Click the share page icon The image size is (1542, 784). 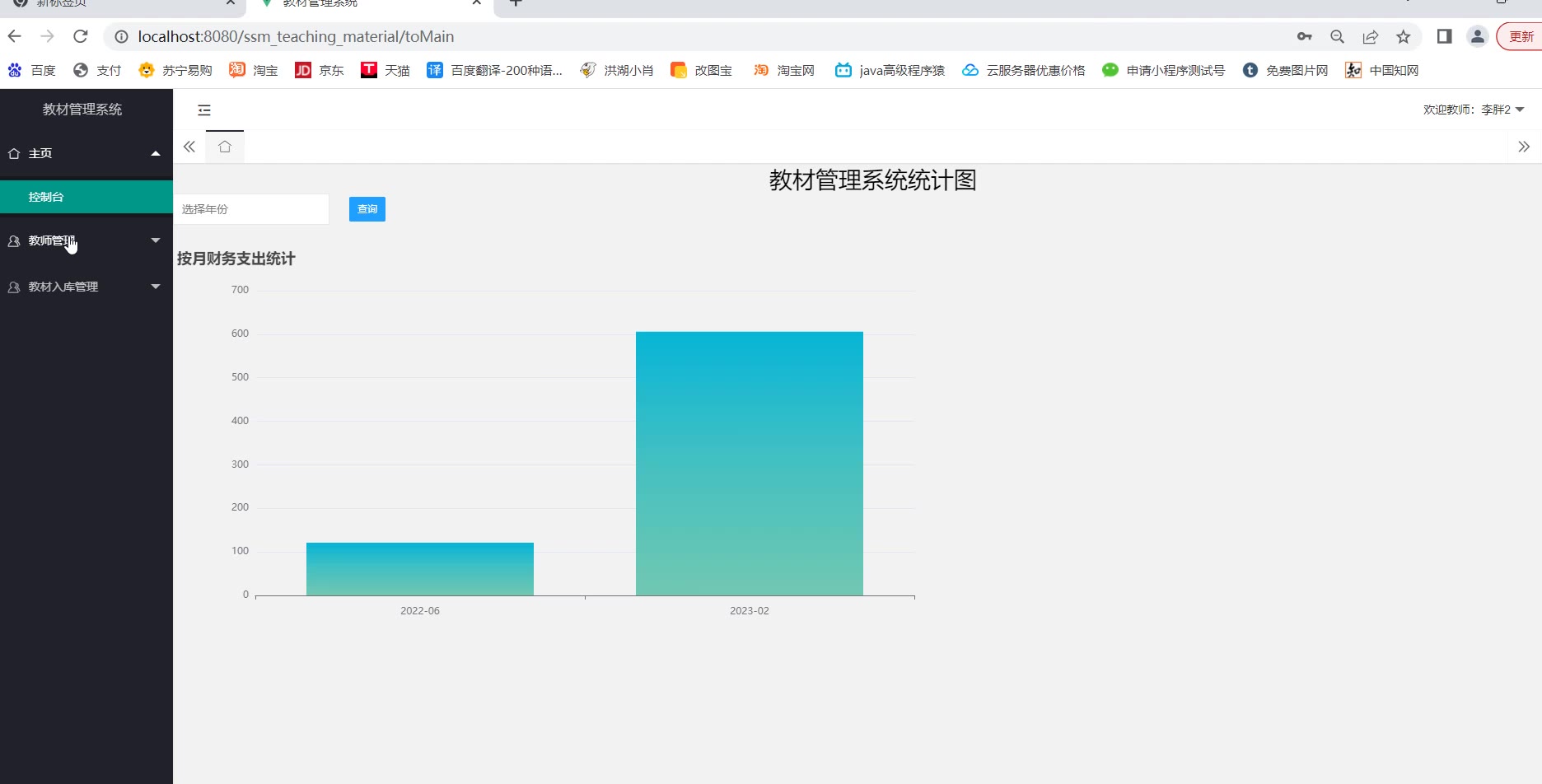click(x=1371, y=36)
